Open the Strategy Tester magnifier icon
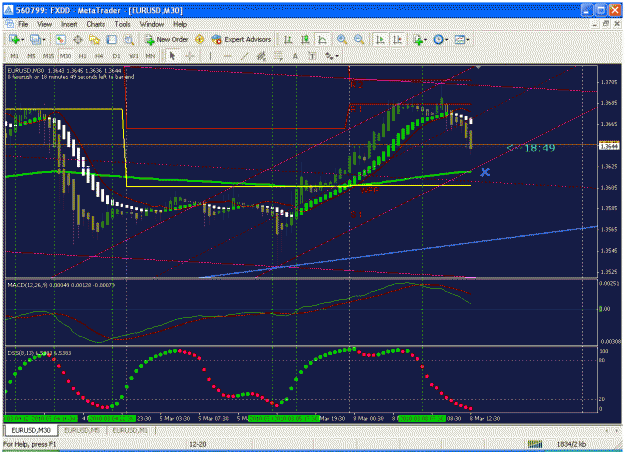The height and width of the screenshot is (452, 625). click(x=128, y=39)
